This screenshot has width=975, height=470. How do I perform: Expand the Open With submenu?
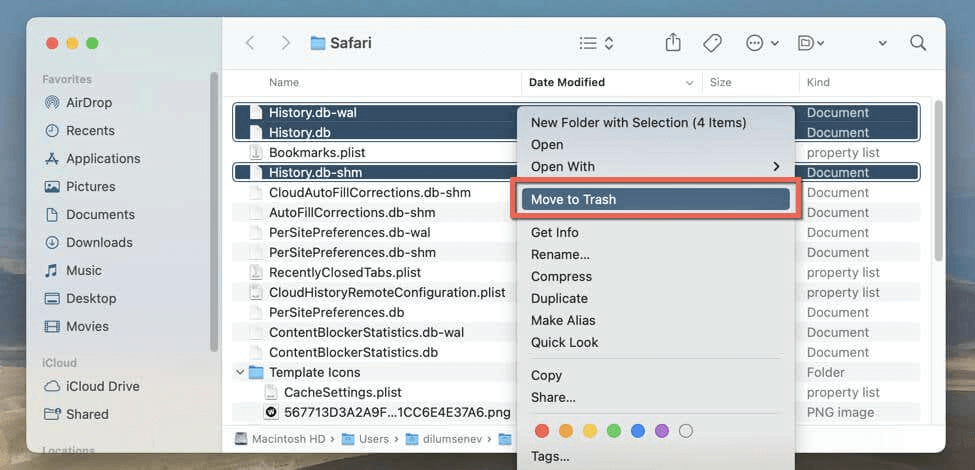click(x=655, y=166)
